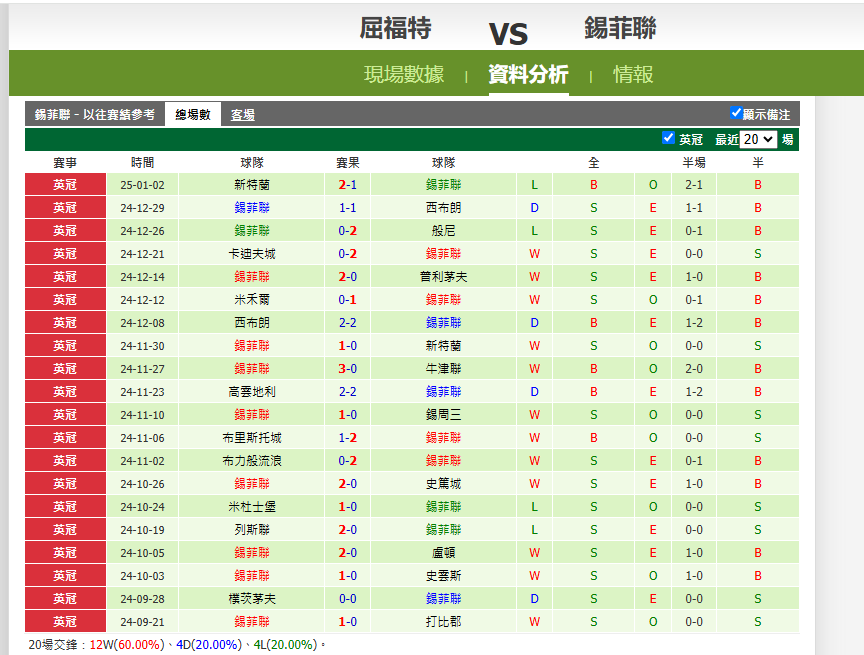
Task: Switch to the 現場數據 tab
Action: point(404,74)
